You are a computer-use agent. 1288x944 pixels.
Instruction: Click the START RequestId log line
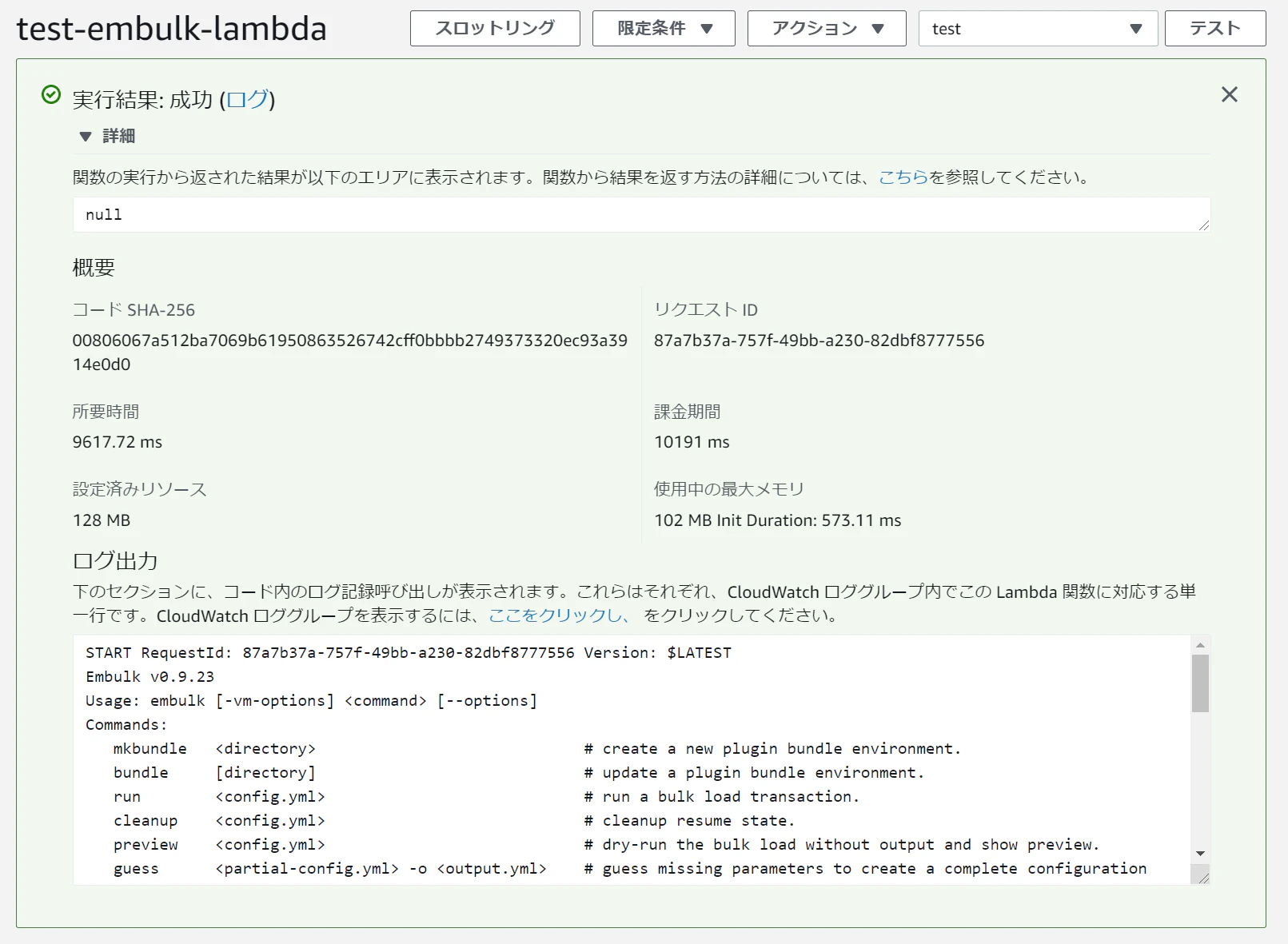tap(409, 653)
